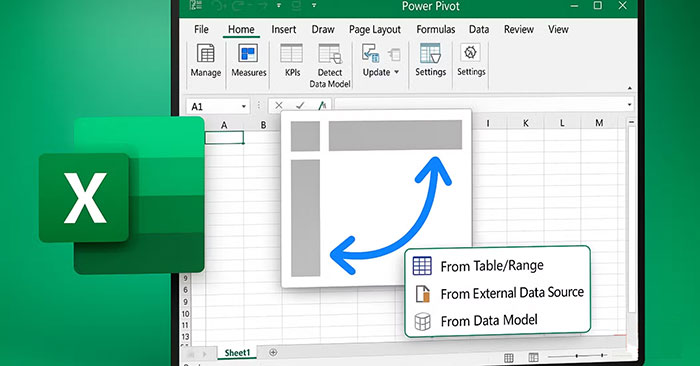
Task: Select column B header
Action: 263,125
